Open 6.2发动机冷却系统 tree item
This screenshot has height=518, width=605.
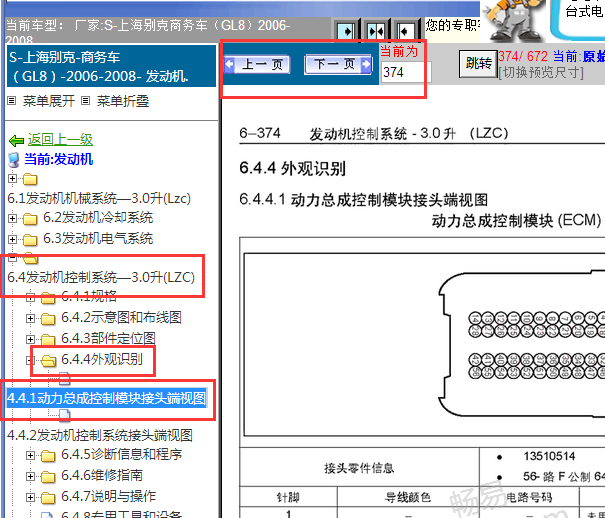(x=98, y=218)
